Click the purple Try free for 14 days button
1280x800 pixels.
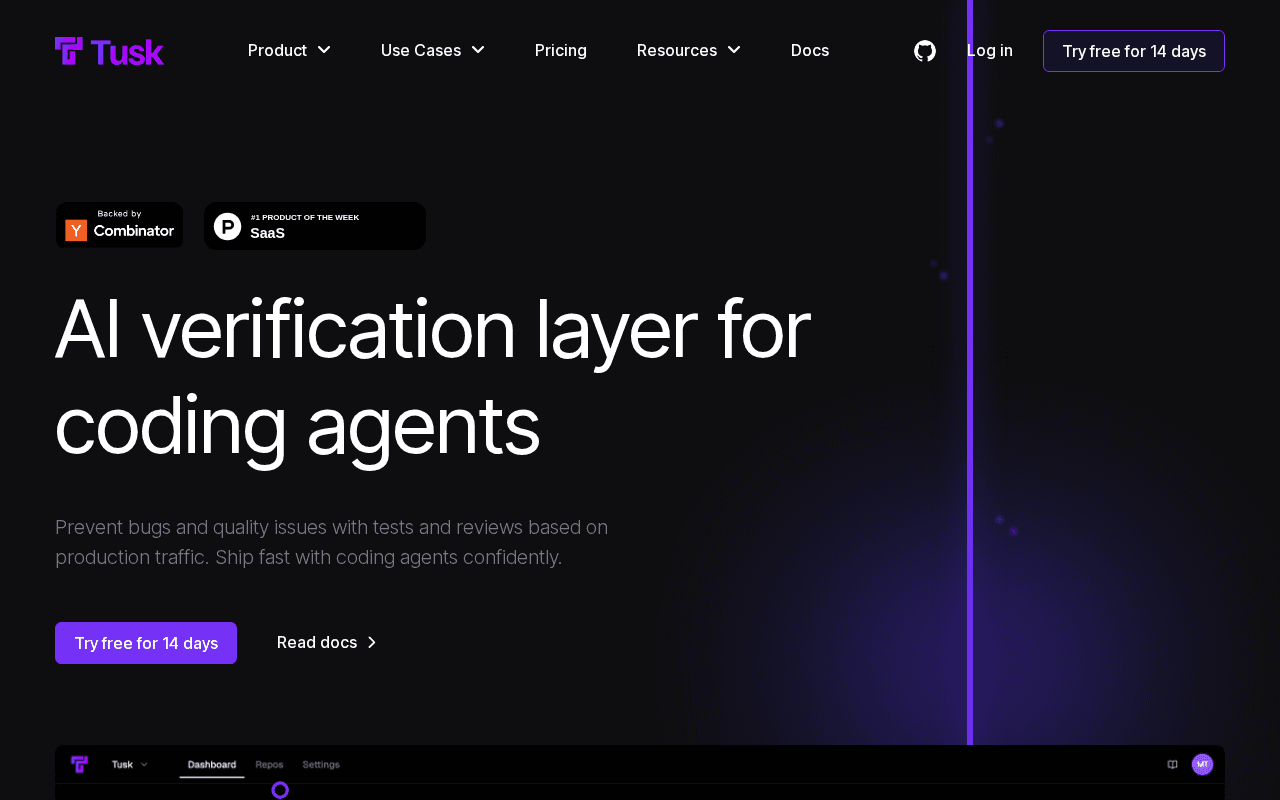click(x=146, y=643)
